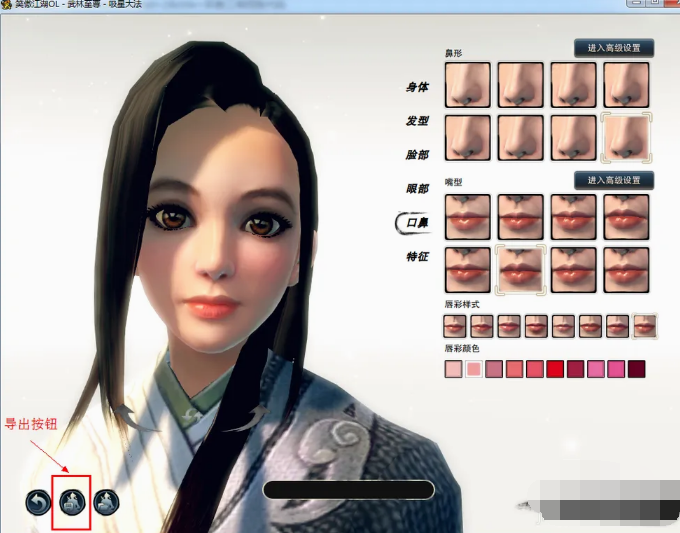Open the 脸部 category
Viewport: 680px width, 533px height.
tap(417, 155)
